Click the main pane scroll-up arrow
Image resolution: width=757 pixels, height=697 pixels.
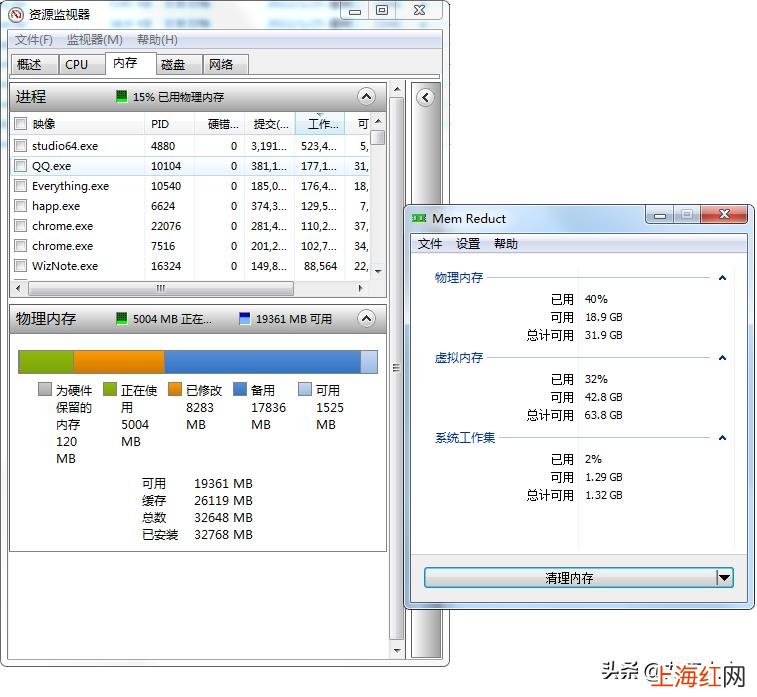(x=396, y=89)
